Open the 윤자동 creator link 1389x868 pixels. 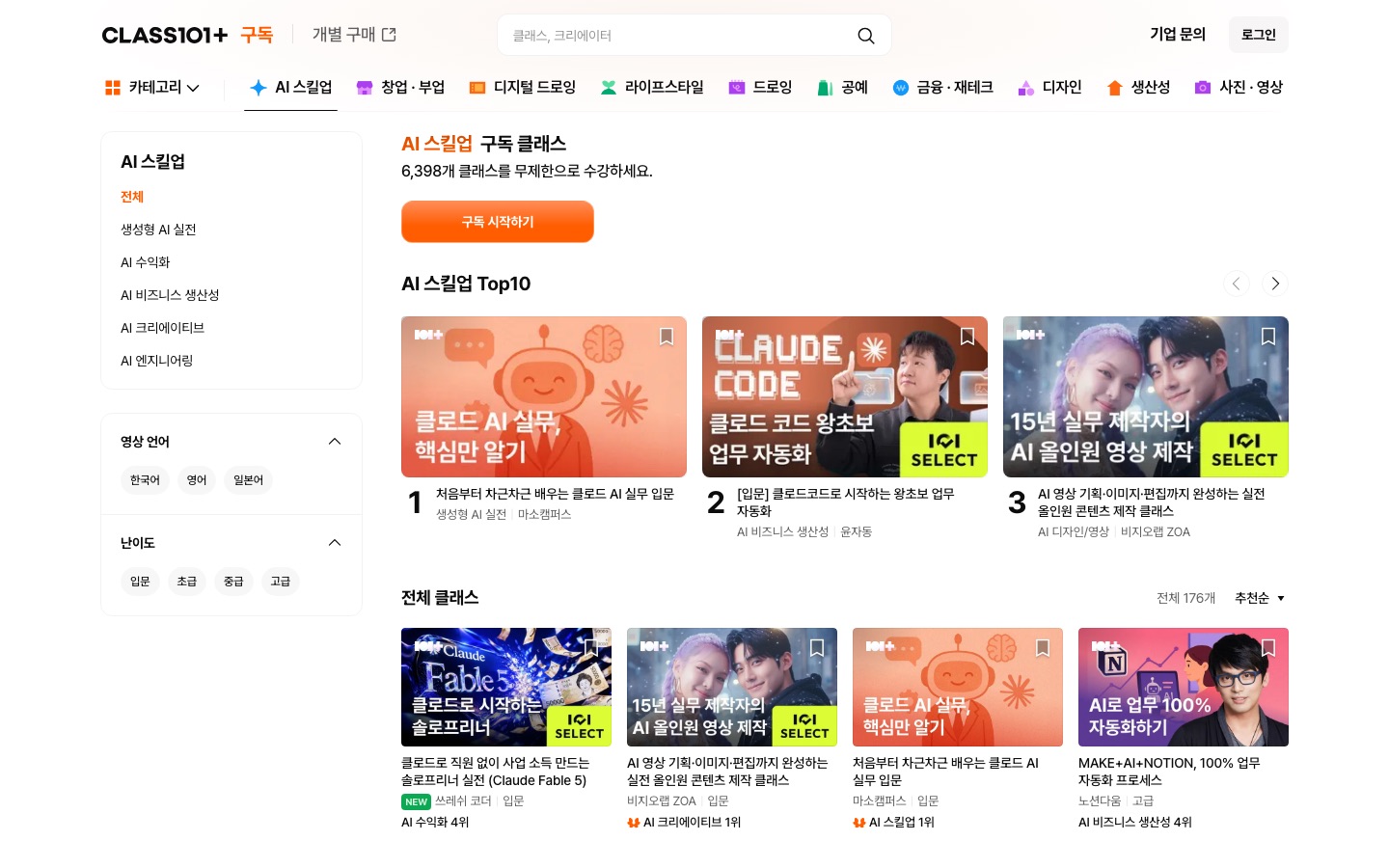tap(856, 532)
